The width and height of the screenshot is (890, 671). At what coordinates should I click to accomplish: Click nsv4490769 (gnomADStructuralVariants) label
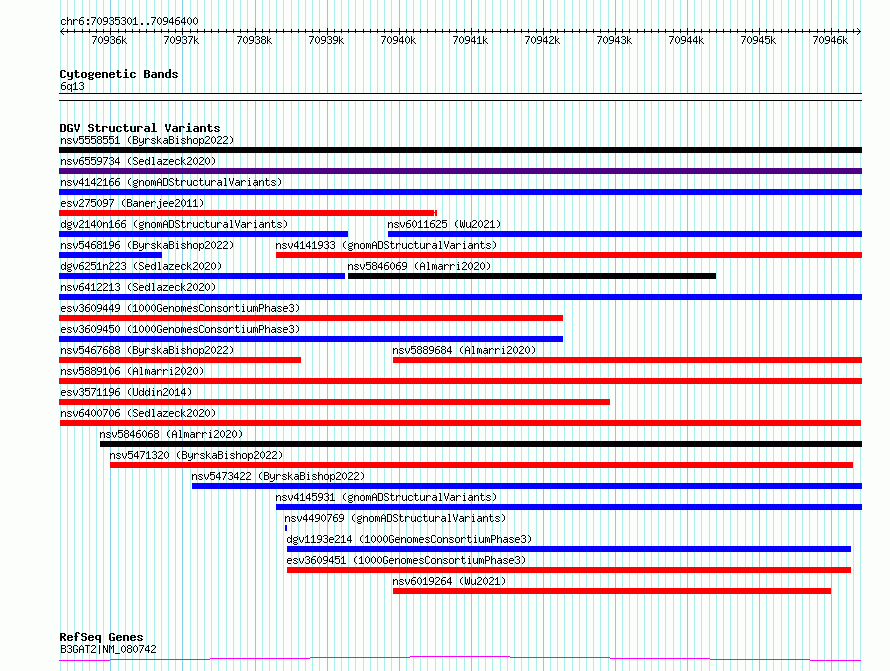click(x=395, y=518)
